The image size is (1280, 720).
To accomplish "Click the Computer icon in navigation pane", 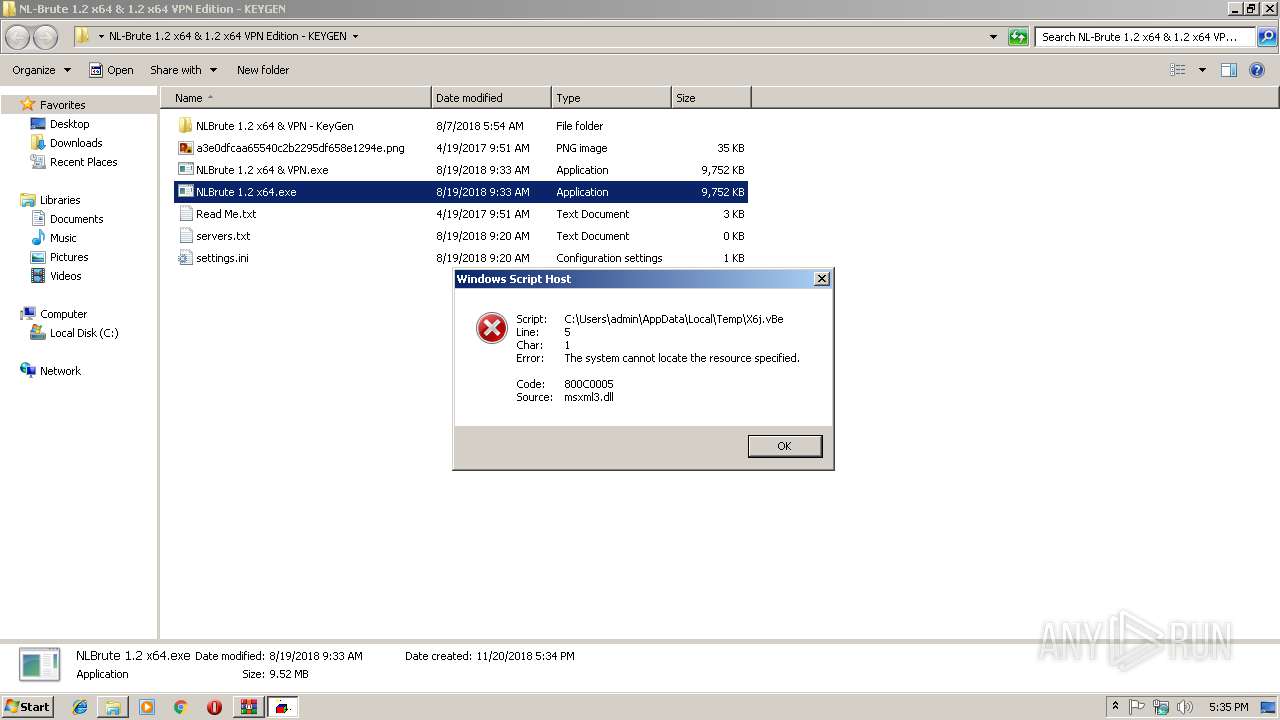I will coord(28,314).
